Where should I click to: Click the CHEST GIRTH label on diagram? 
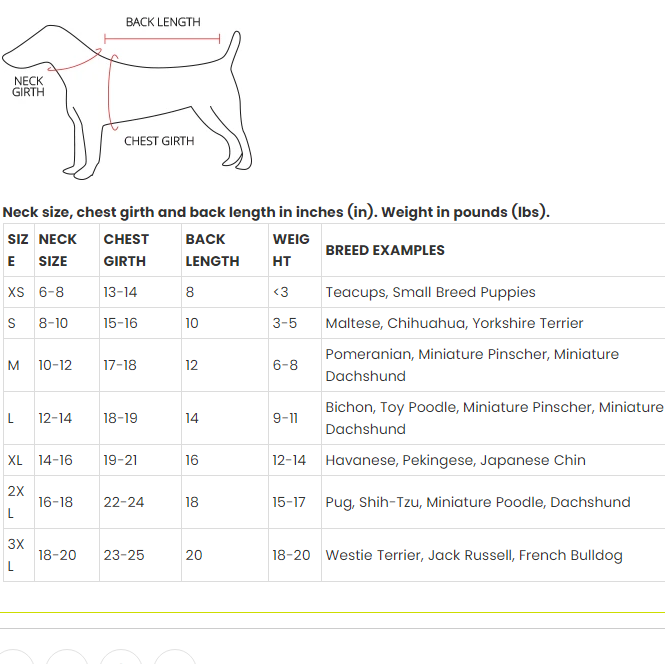[x=159, y=141]
